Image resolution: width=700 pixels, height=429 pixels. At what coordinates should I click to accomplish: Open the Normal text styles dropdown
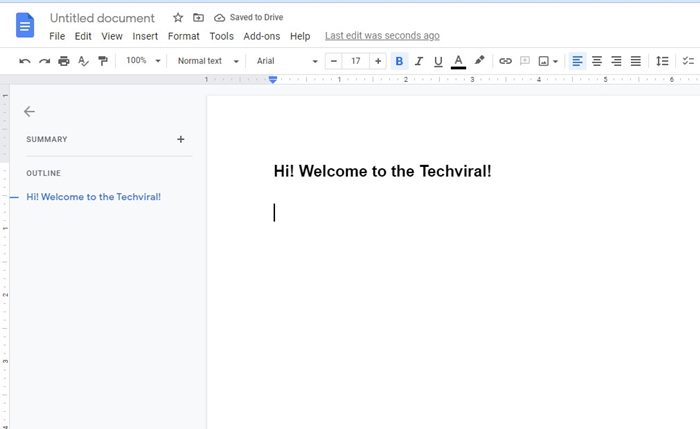pyautogui.click(x=208, y=61)
